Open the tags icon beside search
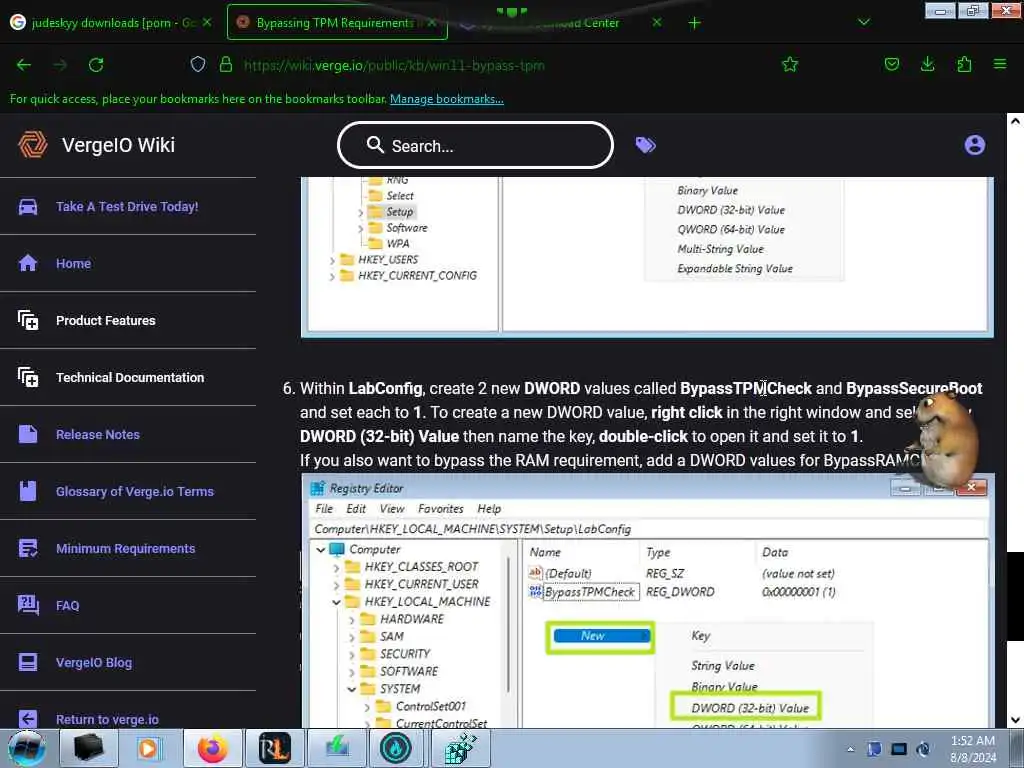 645,145
